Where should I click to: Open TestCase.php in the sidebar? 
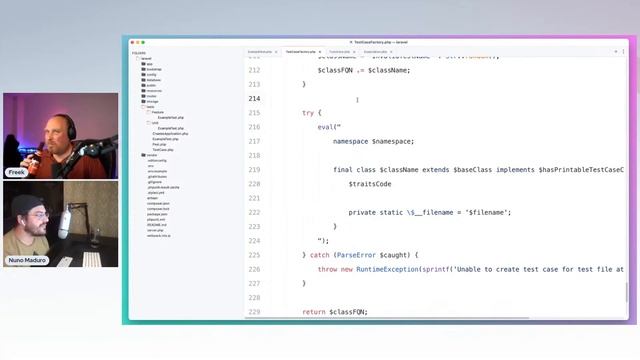pyautogui.click(x=163, y=150)
